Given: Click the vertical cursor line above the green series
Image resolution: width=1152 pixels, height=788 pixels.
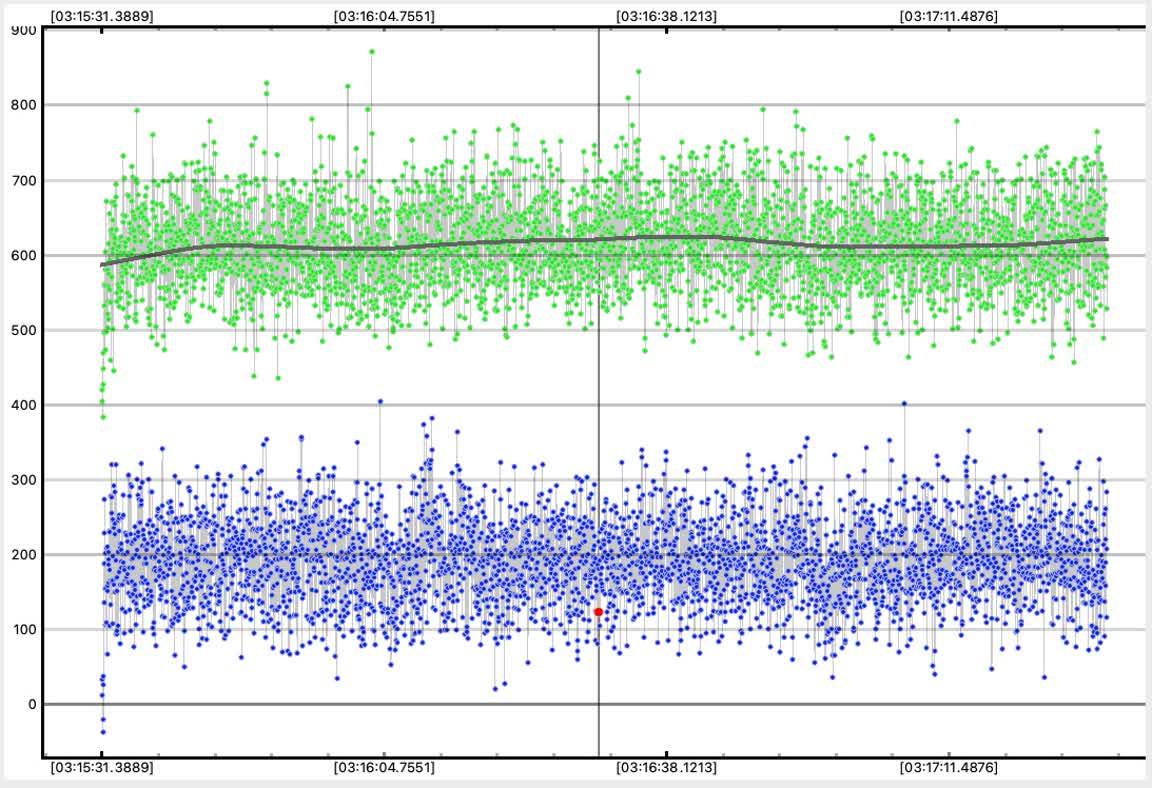Looking at the screenshot, I should click(x=599, y=80).
